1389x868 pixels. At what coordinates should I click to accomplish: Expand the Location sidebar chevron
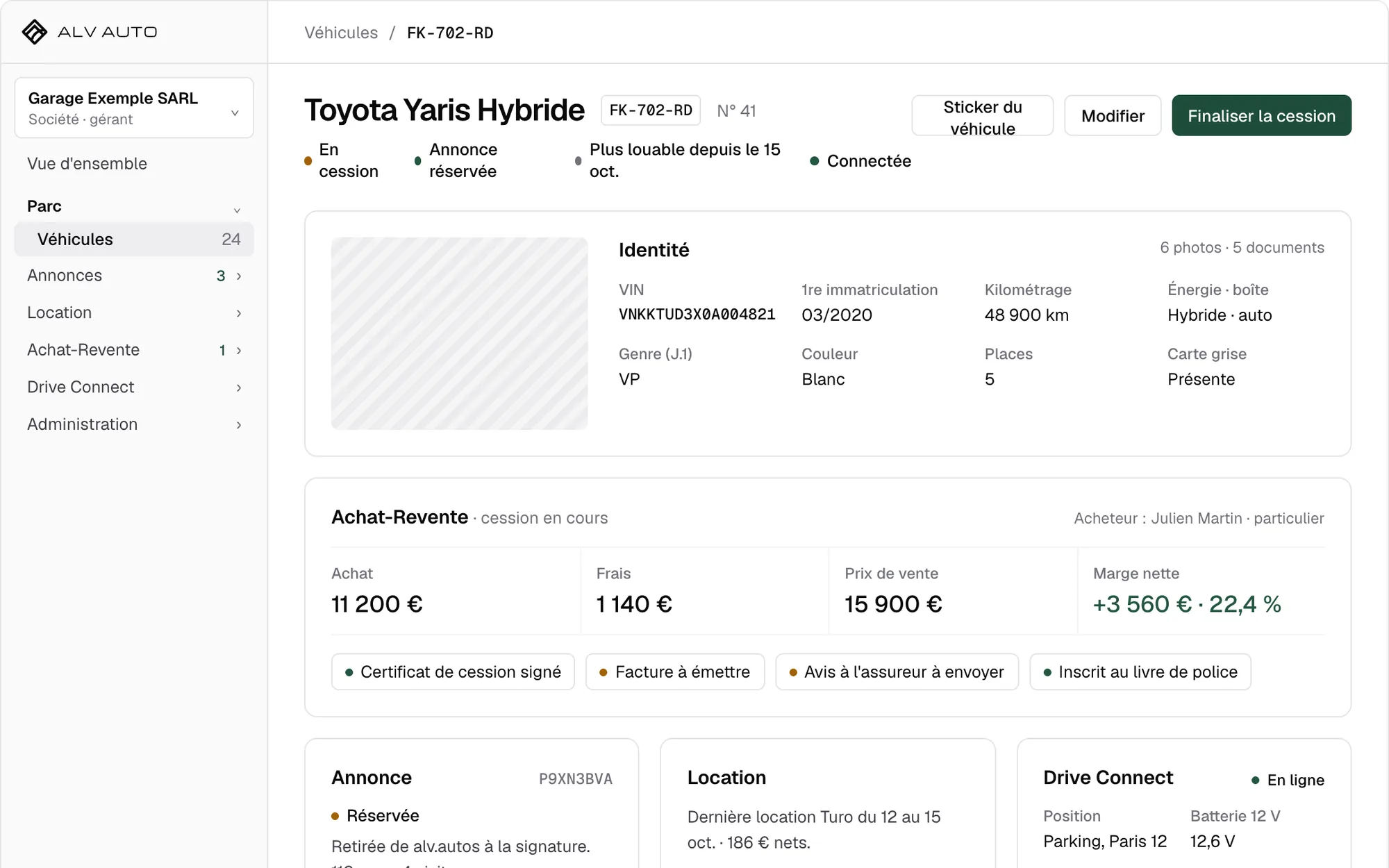tap(239, 313)
